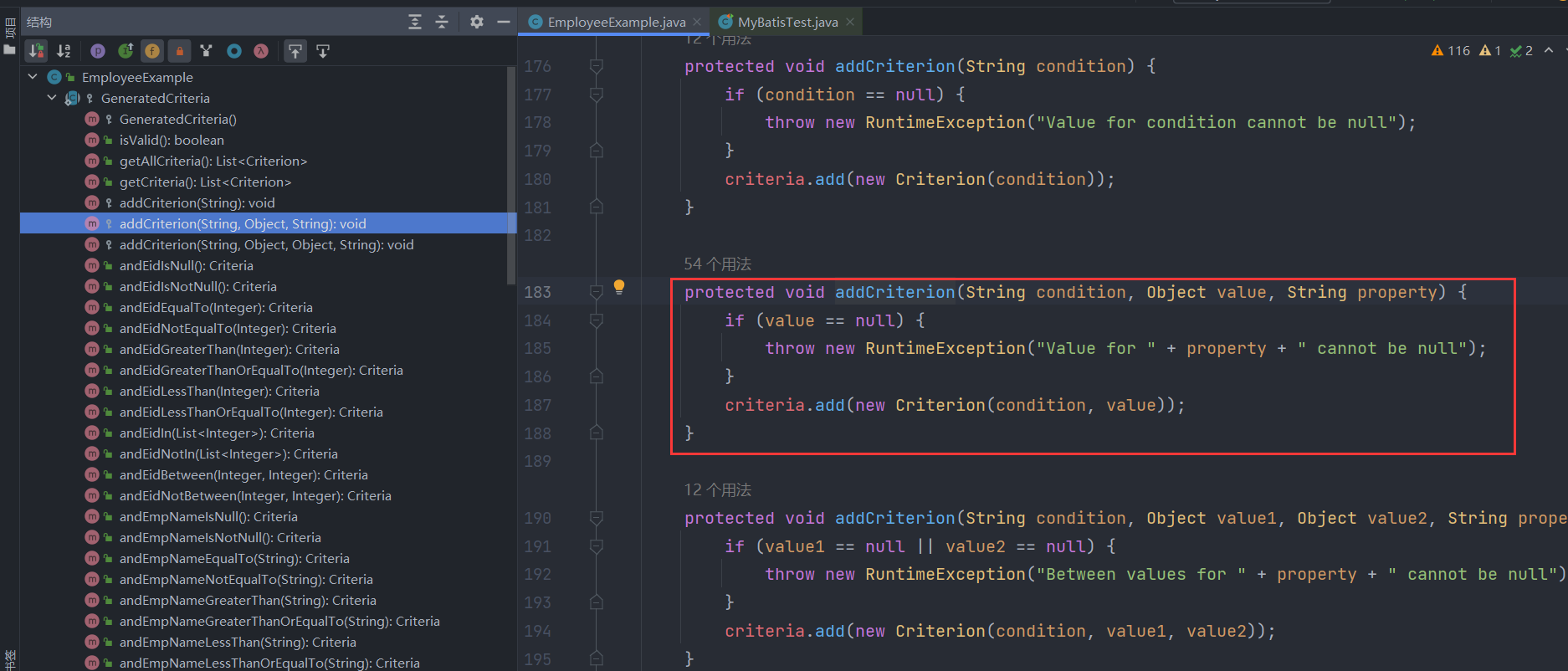Open the '54 个用法' usages hint
The image size is (1568, 671).
[x=718, y=264]
